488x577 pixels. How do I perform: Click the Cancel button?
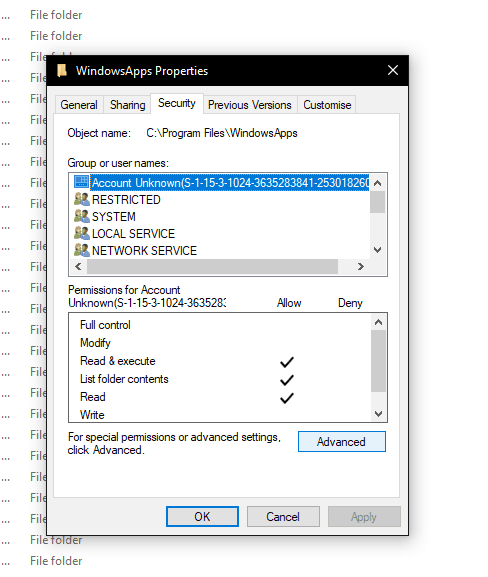click(283, 517)
